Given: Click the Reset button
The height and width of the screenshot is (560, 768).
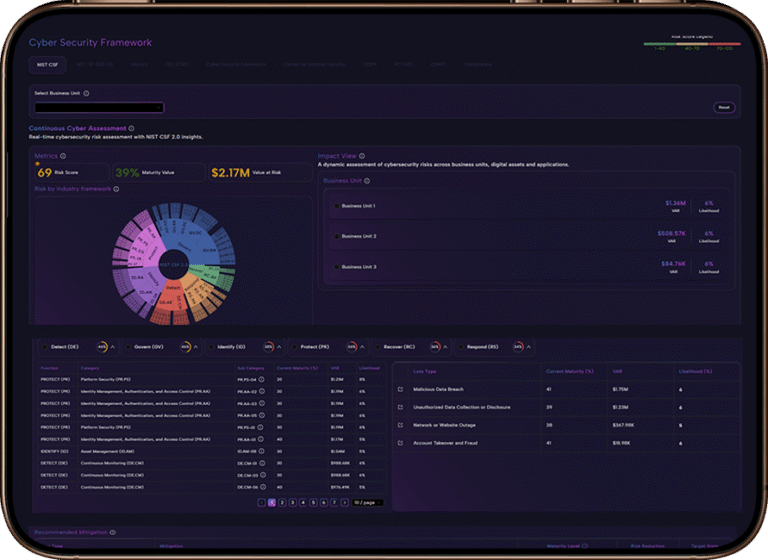Looking at the screenshot, I should tap(724, 107).
